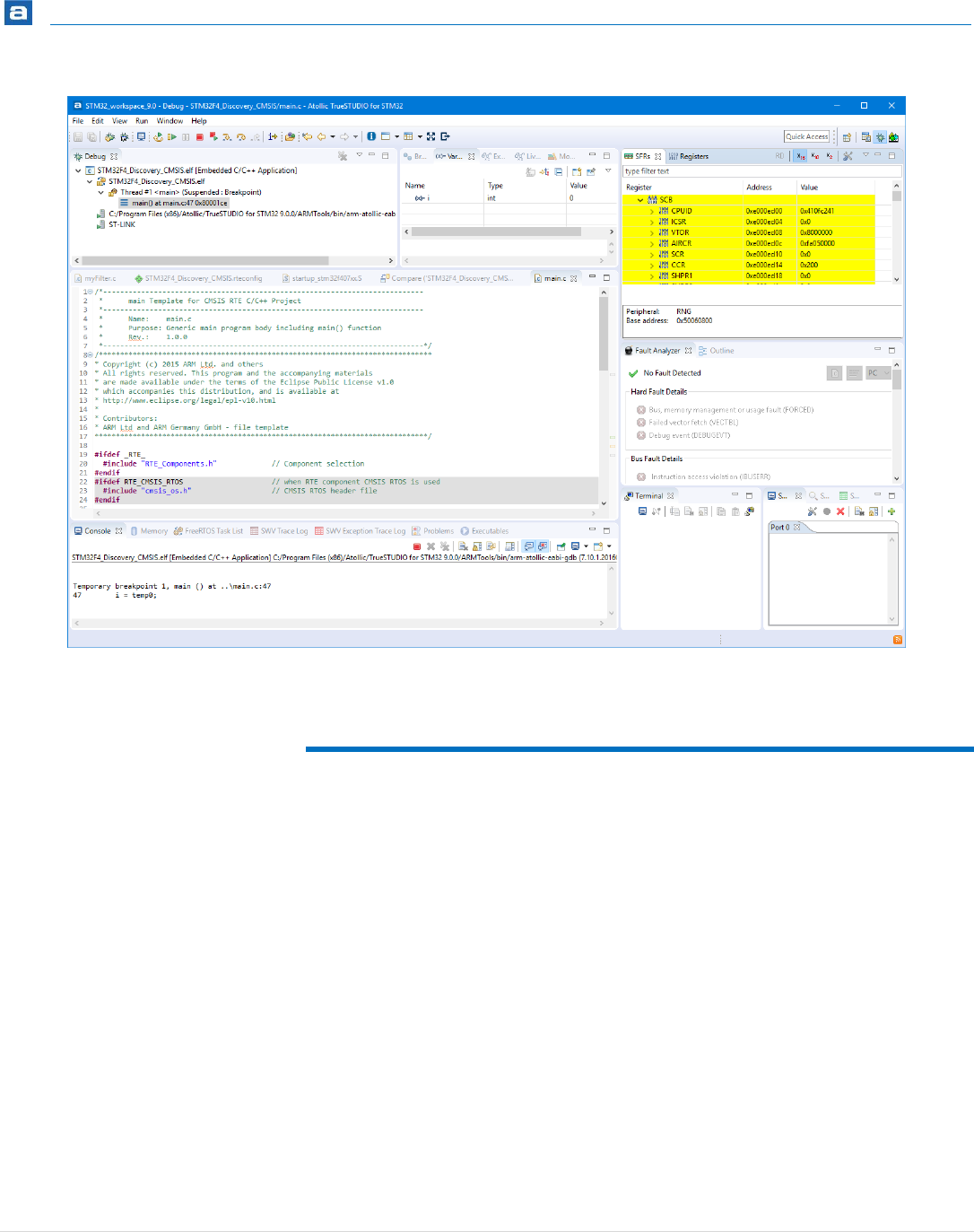Click the Remove Launch icon in Console
Screen dimensions: 974x1232
[430, 546]
